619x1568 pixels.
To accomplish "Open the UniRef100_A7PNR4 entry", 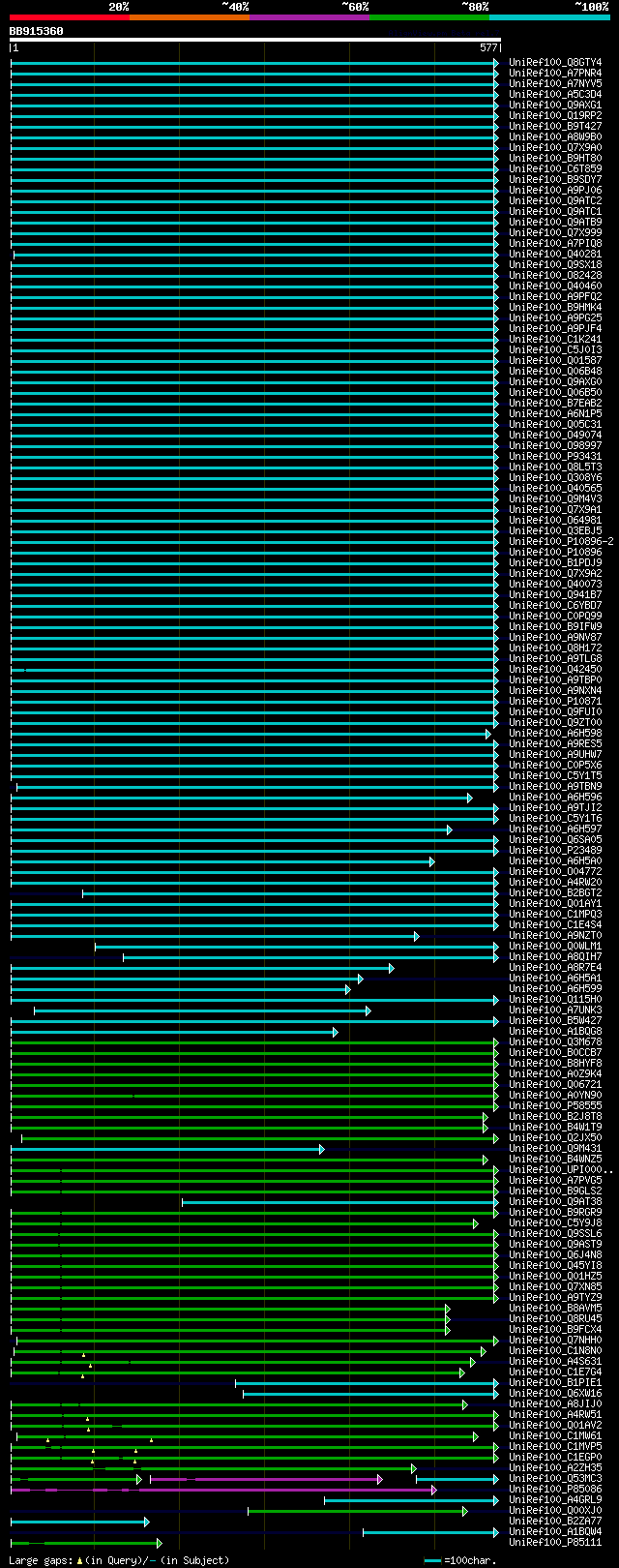I will pyautogui.click(x=555, y=74).
